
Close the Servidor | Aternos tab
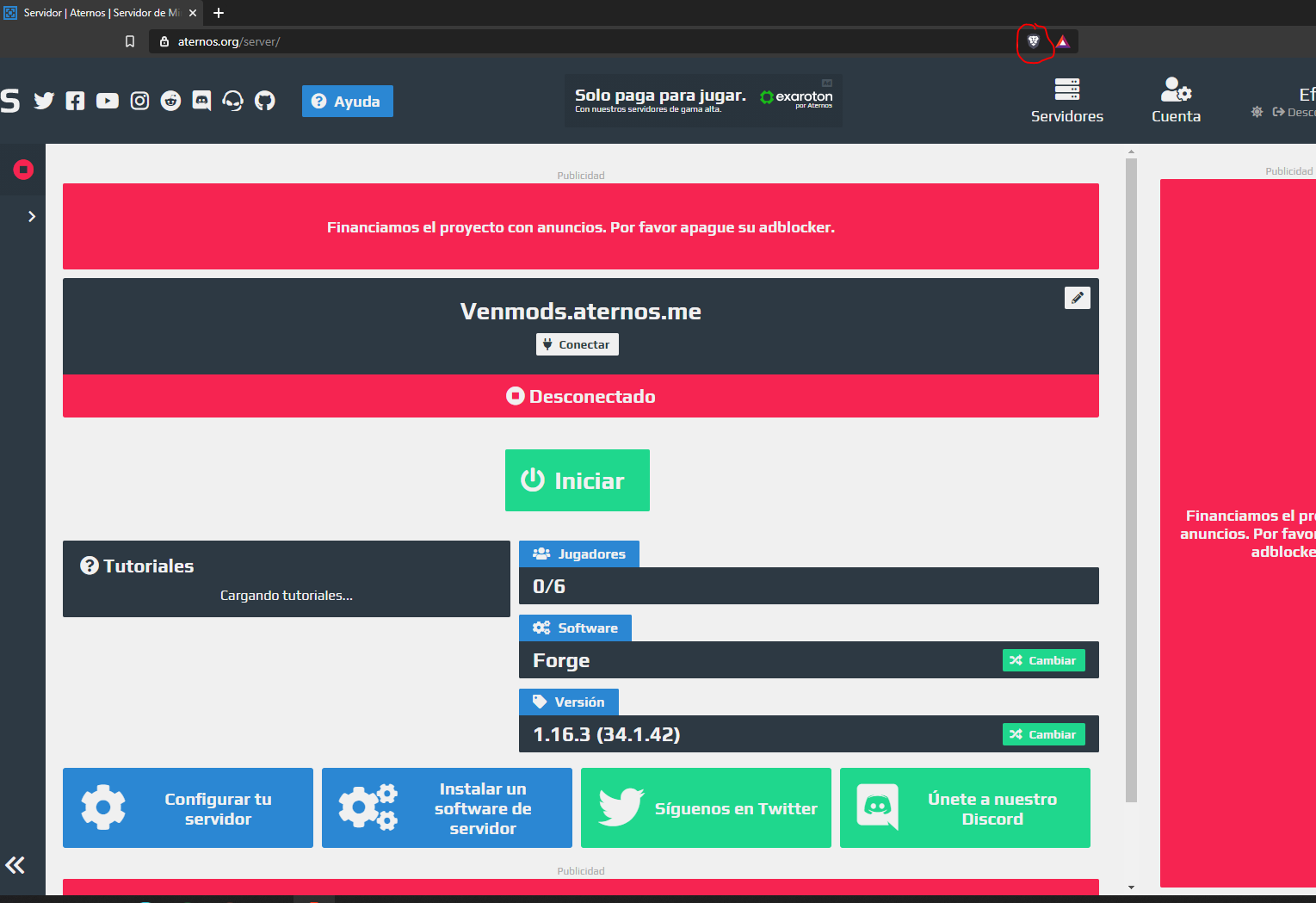[x=193, y=13]
